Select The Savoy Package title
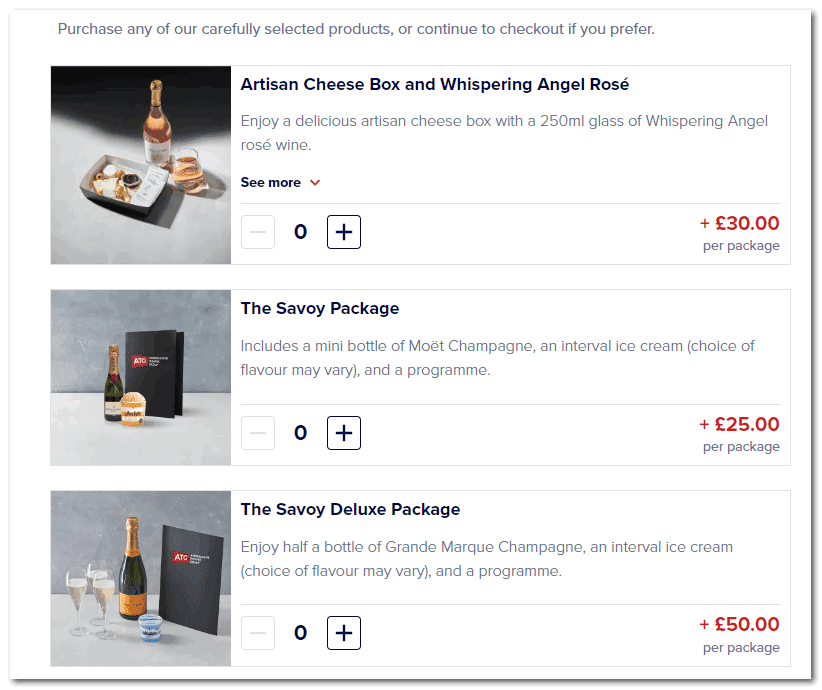The image size is (822, 690). point(320,309)
